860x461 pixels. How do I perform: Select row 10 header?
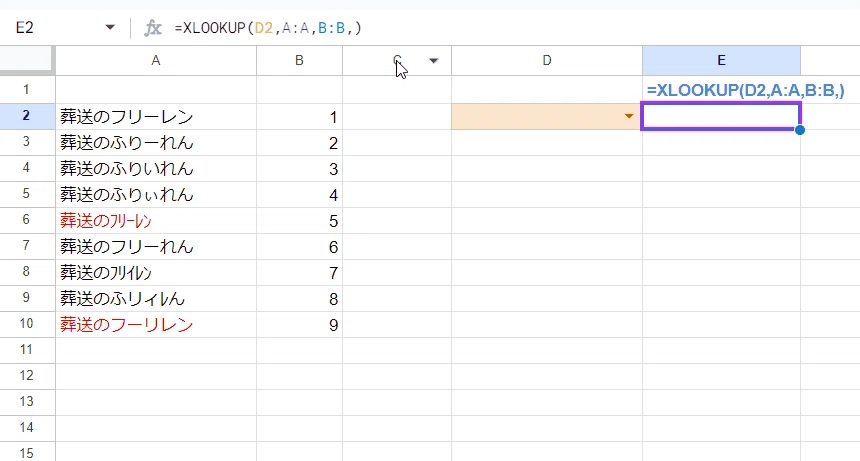click(x=26, y=325)
